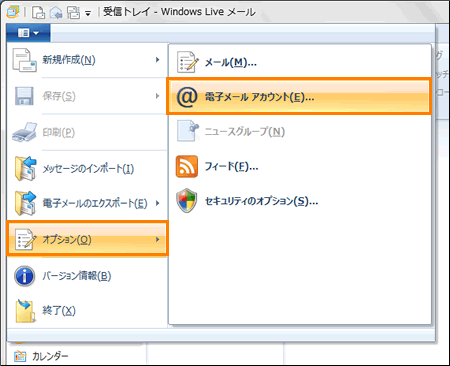
Task: Select 電子メール アカウント(E)...
Action: pyautogui.click(x=299, y=97)
